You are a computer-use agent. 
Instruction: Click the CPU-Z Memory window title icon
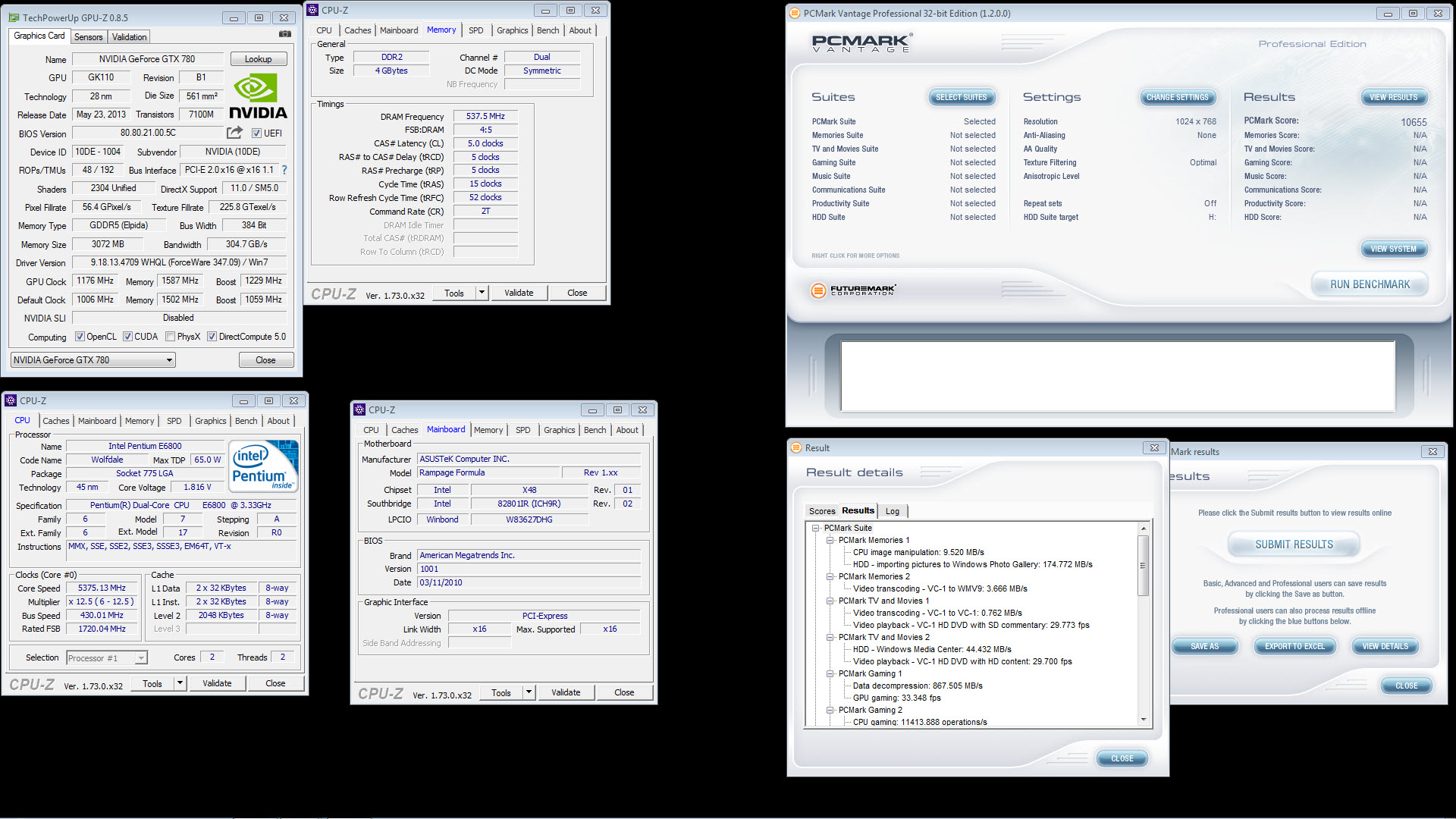pos(313,10)
